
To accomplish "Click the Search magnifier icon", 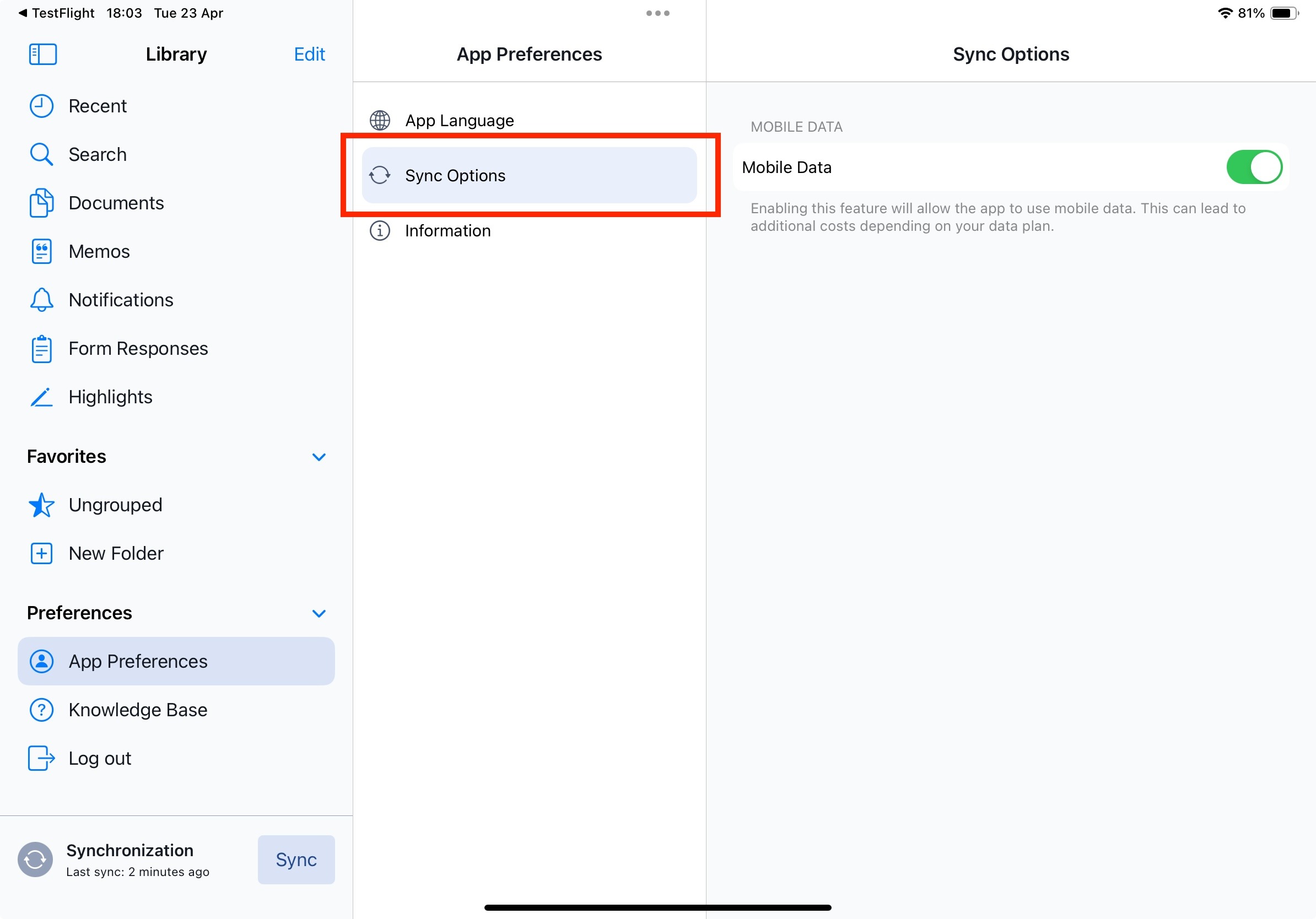I will pyautogui.click(x=41, y=155).
